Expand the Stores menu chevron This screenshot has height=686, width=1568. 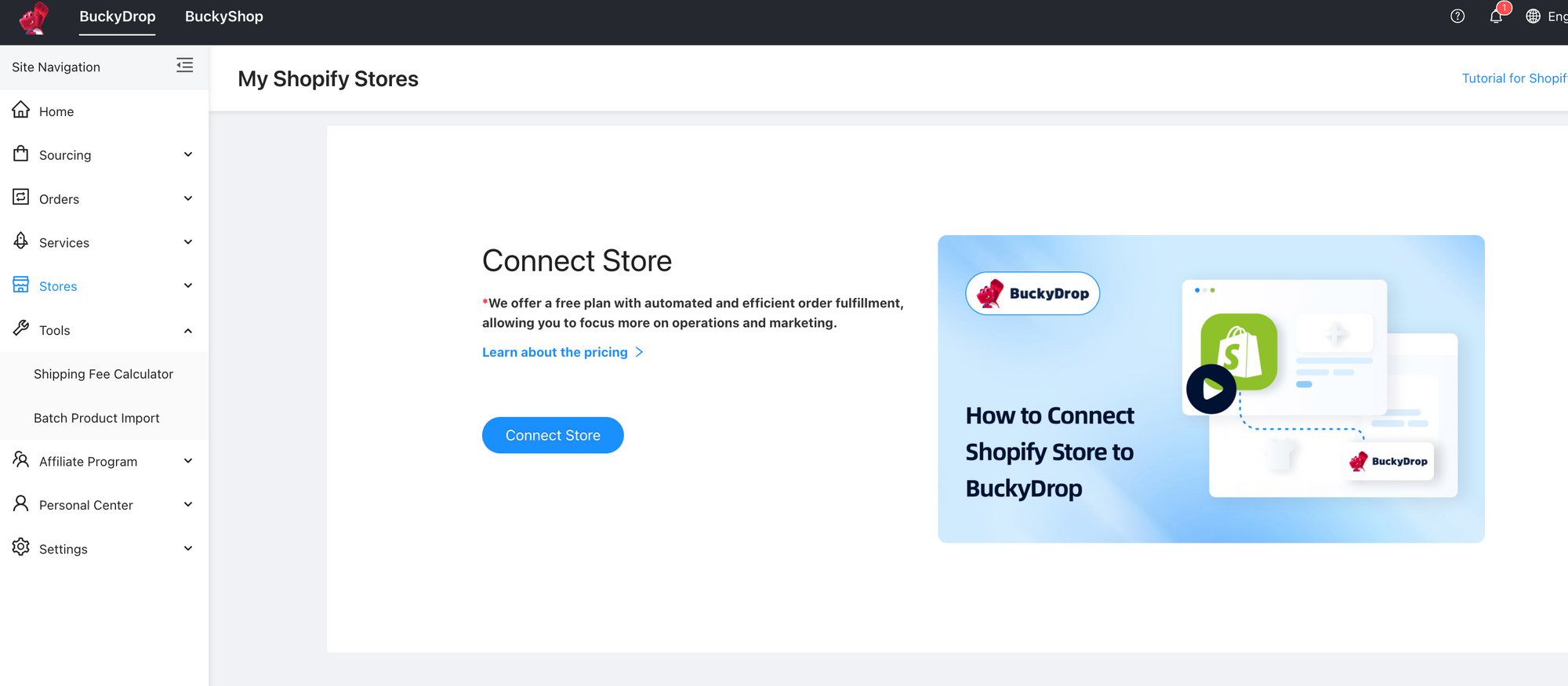(x=188, y=286)
